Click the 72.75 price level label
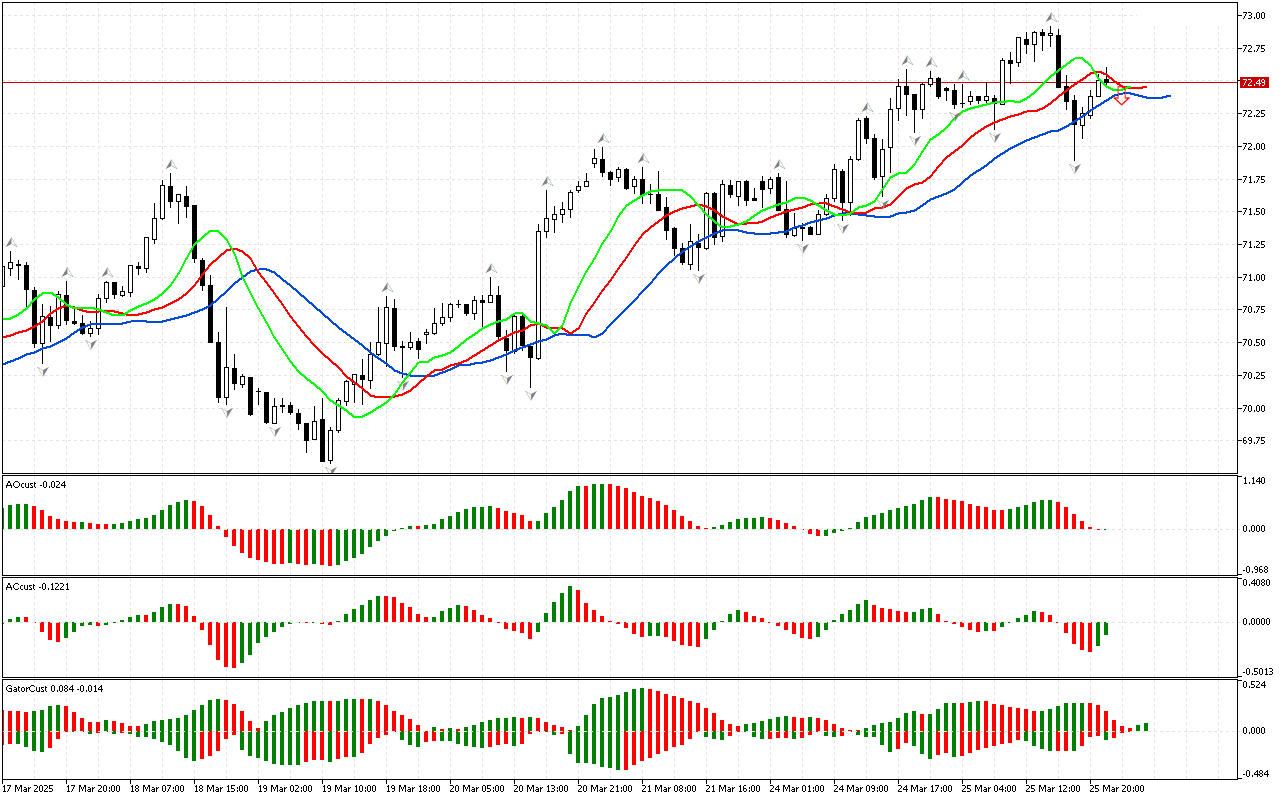Image resolution: width=1280 pixels, height=800 pixels. pos(1254,49)
